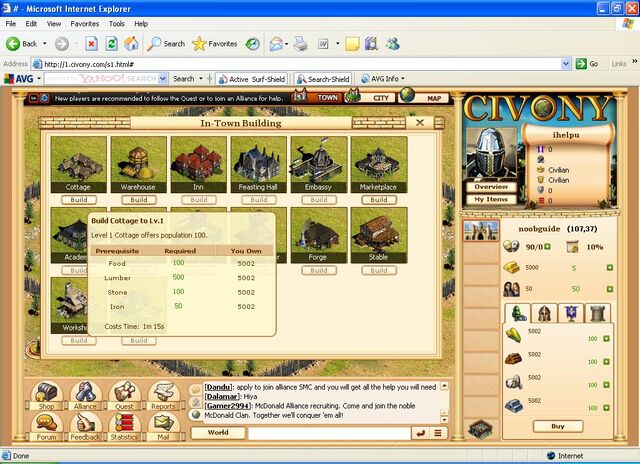Viewport: 640px width, 464px height.
Task: Open the resources tab with green figure icon
Action: point(518,313)
